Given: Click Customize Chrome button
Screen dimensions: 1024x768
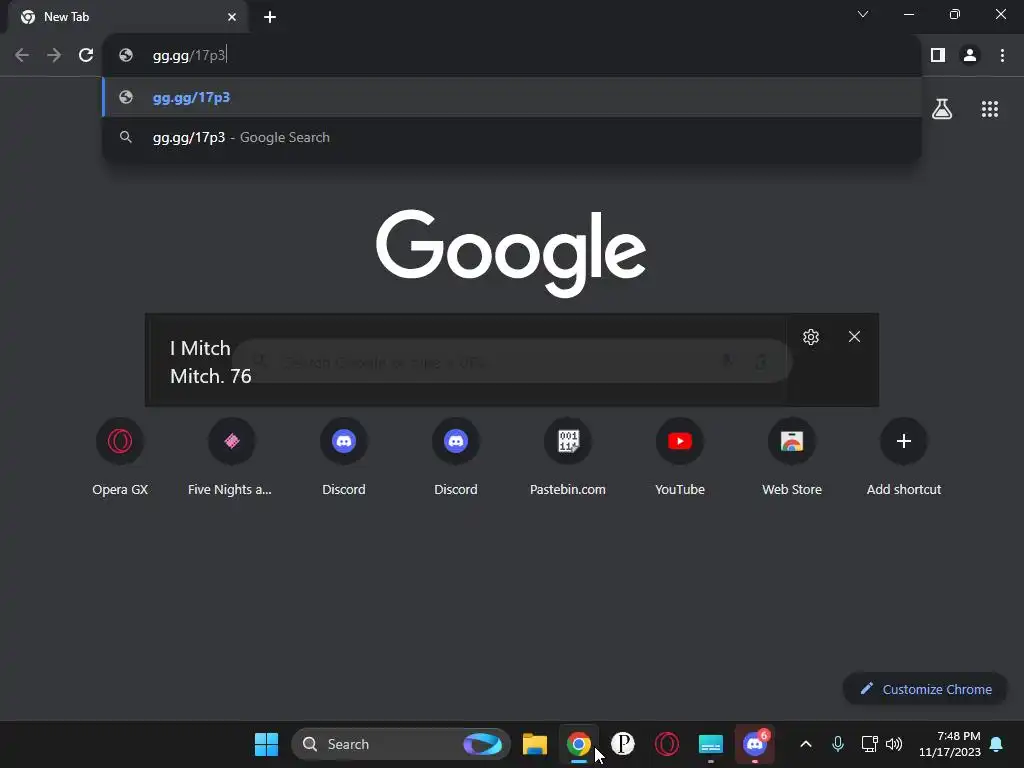Looking at the screenshot, I should click(925, 689).
